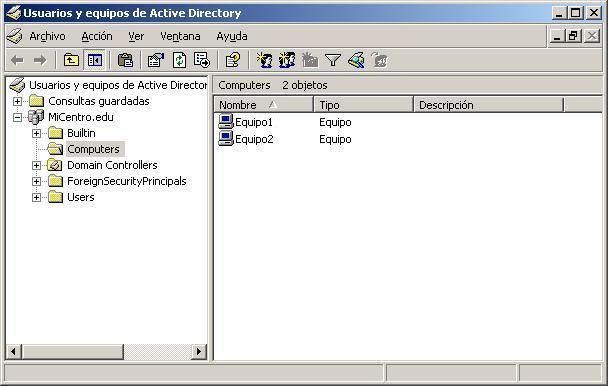Refresh the view with green arrows icon
The image size is (608, 386).
[179, 60]
